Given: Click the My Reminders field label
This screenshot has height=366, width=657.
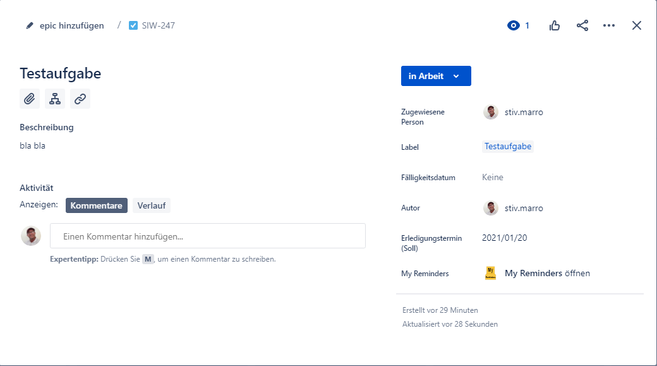Looking at the screenshot, I should (425, 274).
